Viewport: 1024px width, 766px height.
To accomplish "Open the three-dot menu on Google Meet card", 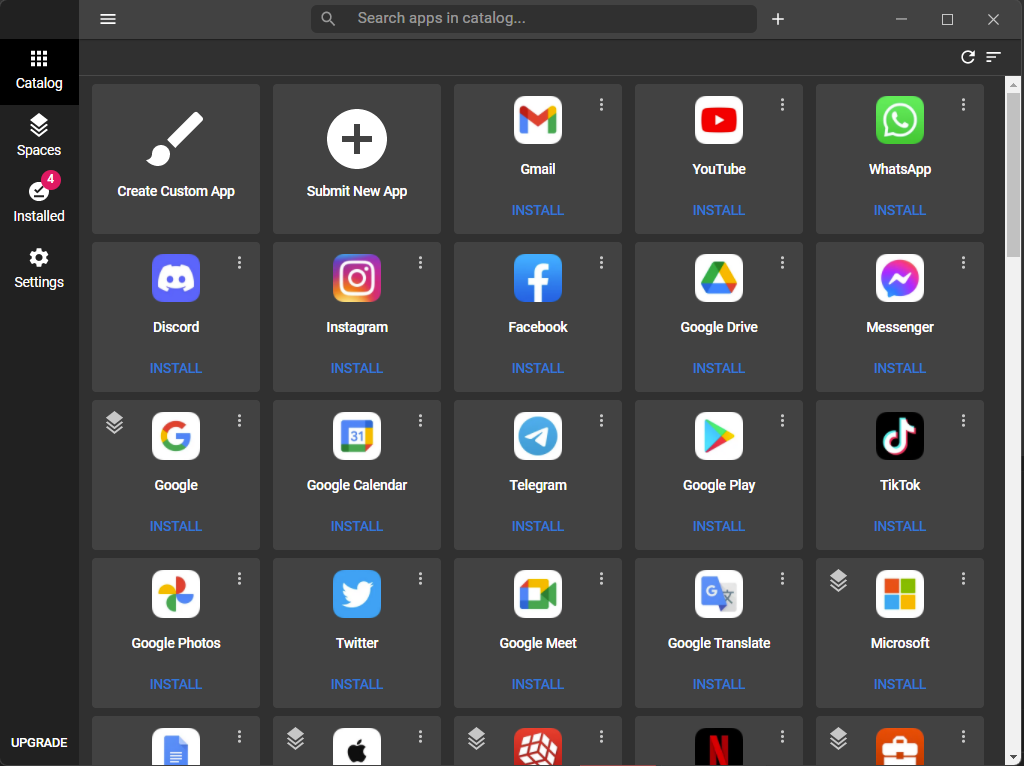I will pyautogui.click(x=601, y=579).
